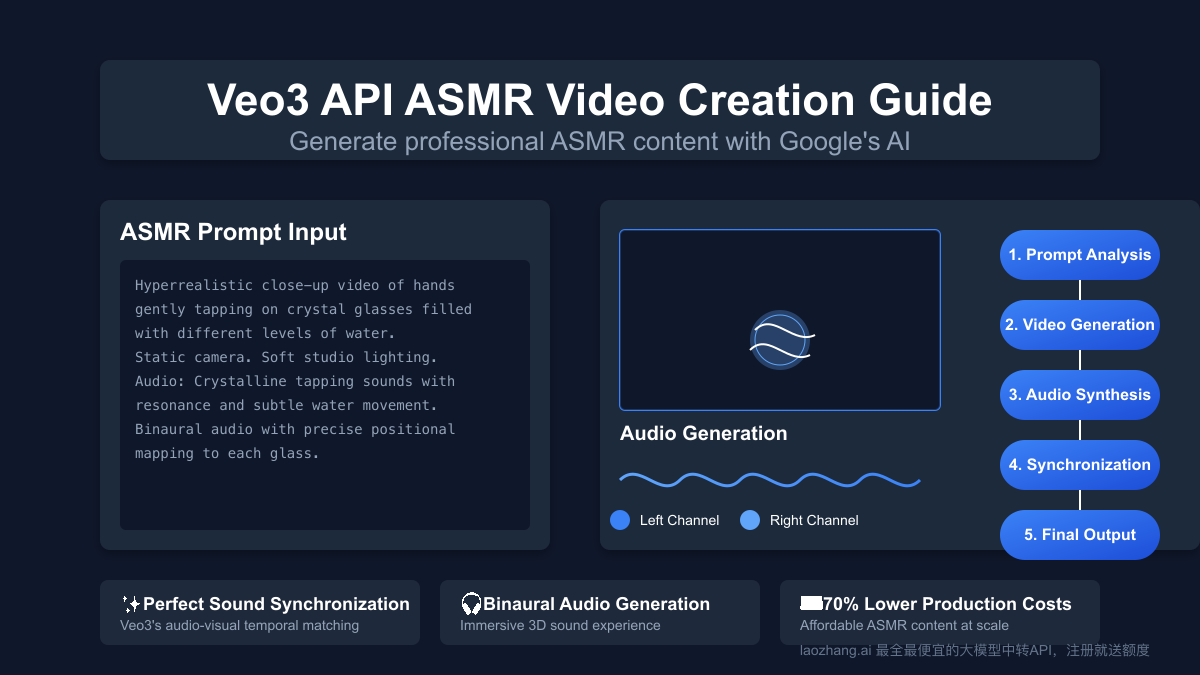Select the "3. Audio Synthesis" pipeline step

pyautogui.click(x=1079, y=395)
